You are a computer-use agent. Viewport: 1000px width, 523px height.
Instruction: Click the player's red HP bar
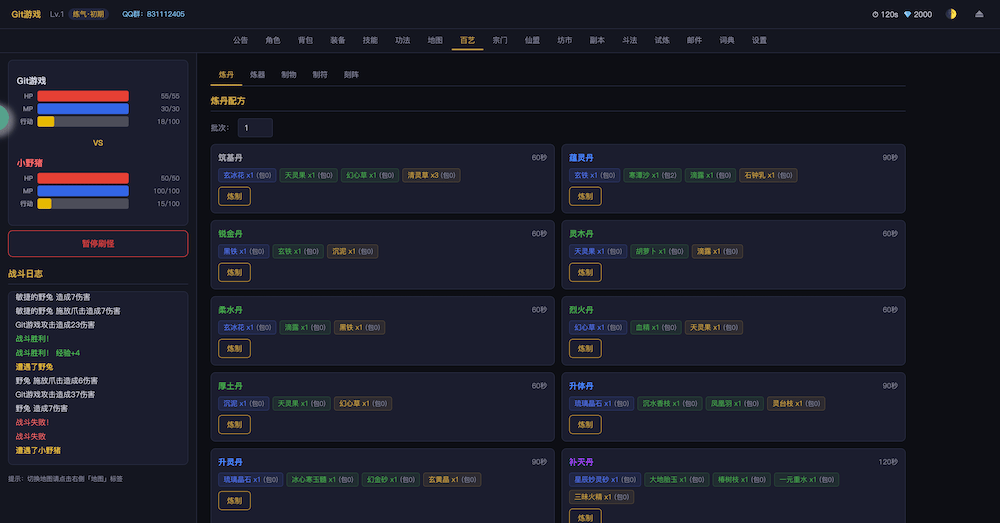click(83, 96)
